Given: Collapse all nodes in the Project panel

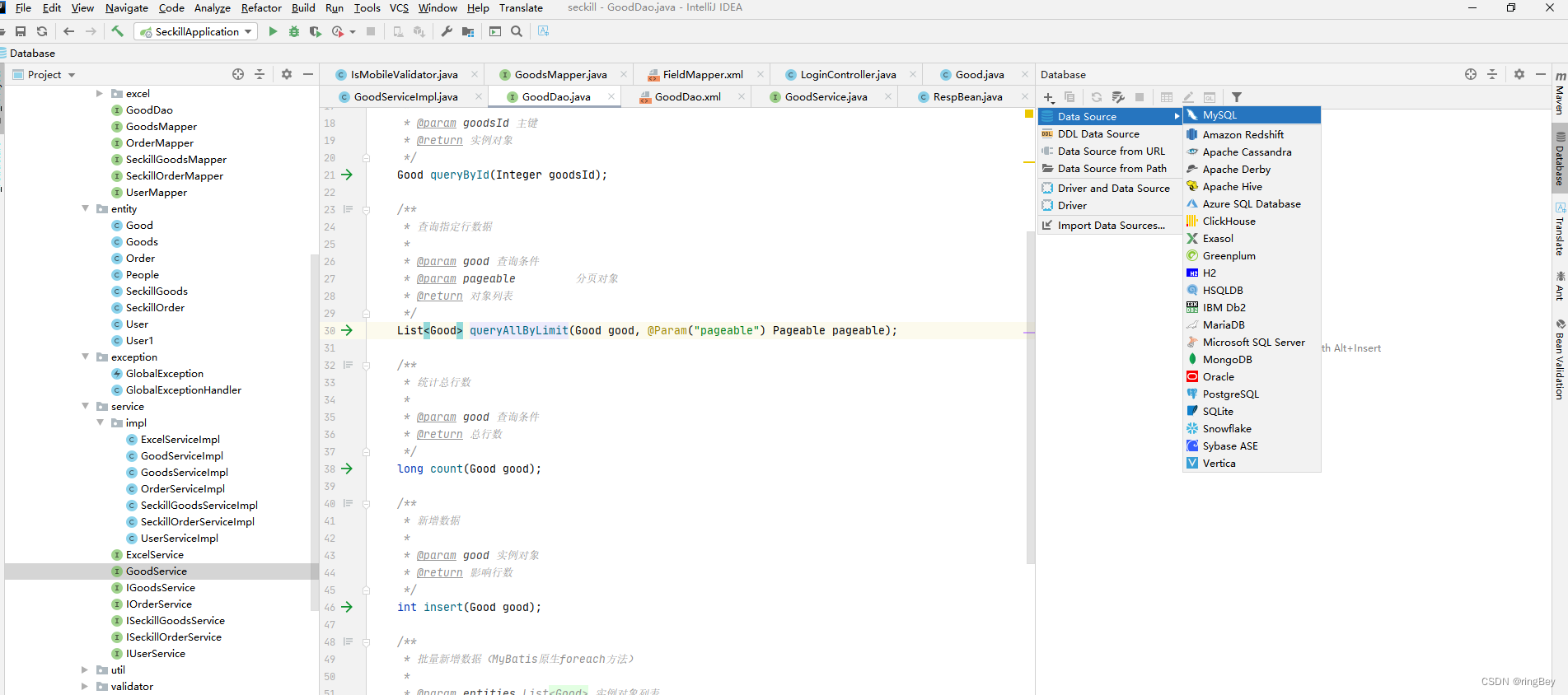Looking at the screenshot, I should (x=260, y=74).
